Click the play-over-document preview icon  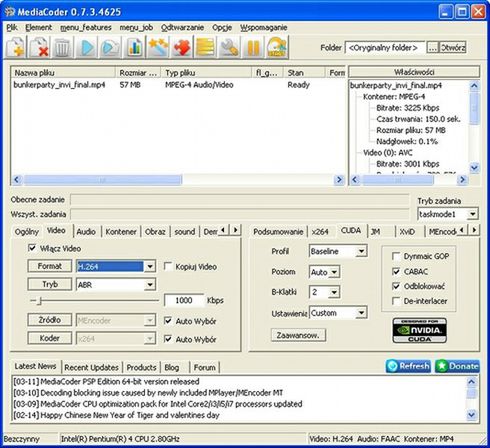pyautogui.click(x=110, y=47)
